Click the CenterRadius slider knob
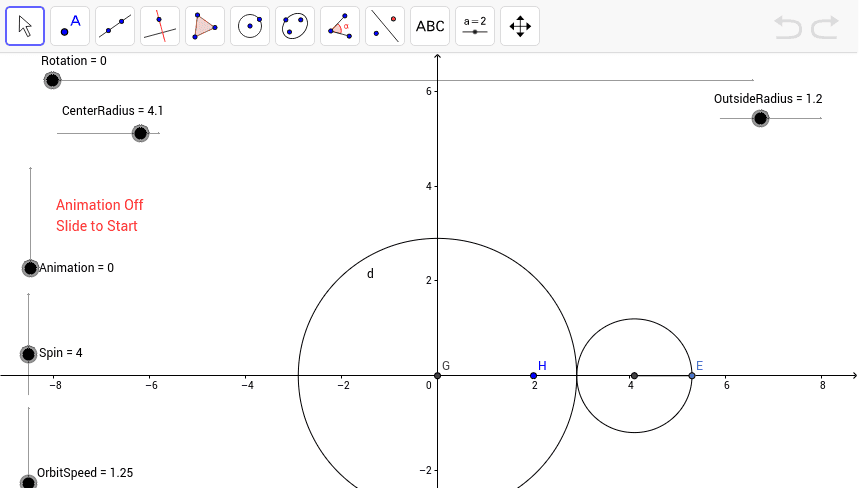Image resolution: width=859 pixels, height=490 pixels. pos(141,133)
